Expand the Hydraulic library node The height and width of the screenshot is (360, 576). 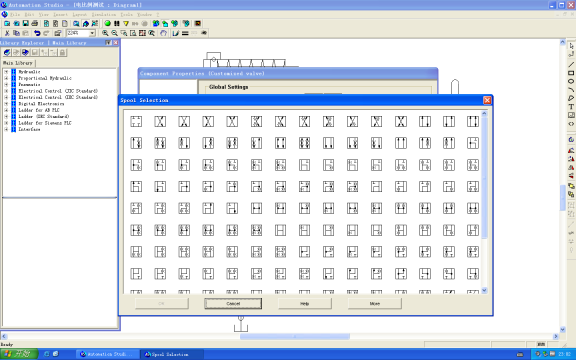point(6,72)
